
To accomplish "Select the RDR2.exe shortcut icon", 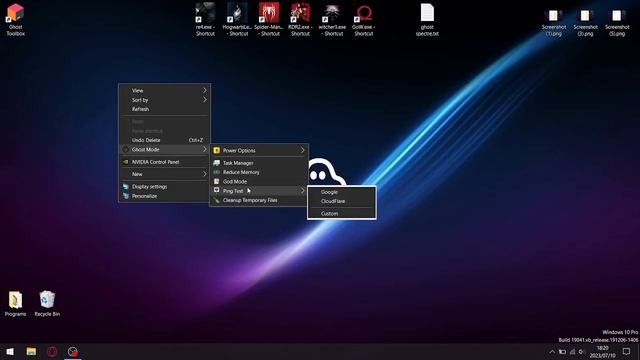I will (x=300, y=19).
